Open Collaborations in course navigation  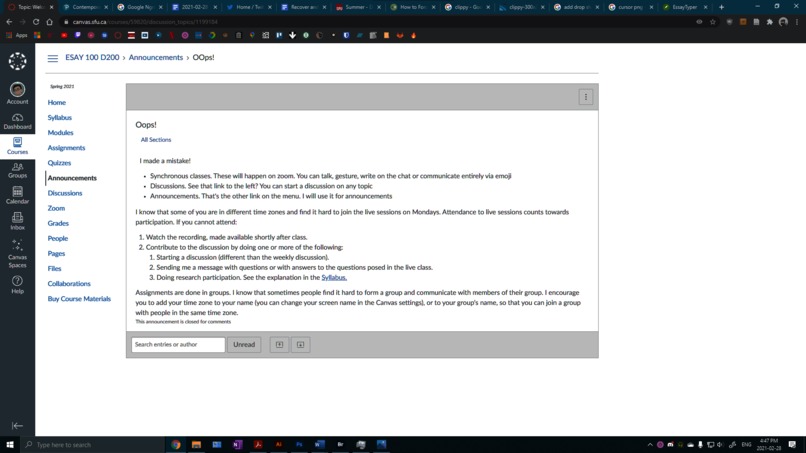(x=69, y=284)
